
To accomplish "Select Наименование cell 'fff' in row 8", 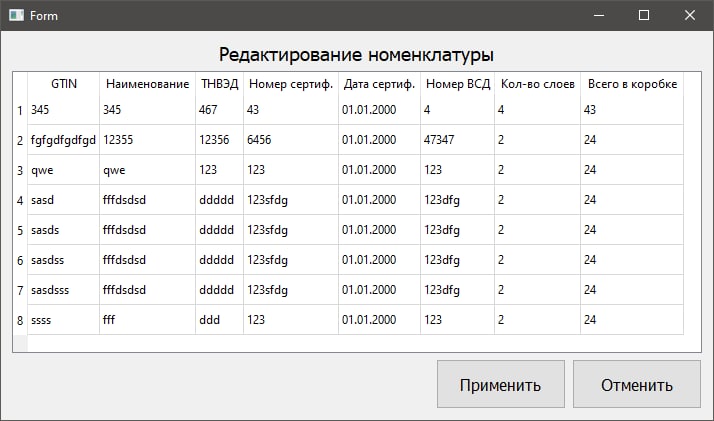I will (148, 320).
